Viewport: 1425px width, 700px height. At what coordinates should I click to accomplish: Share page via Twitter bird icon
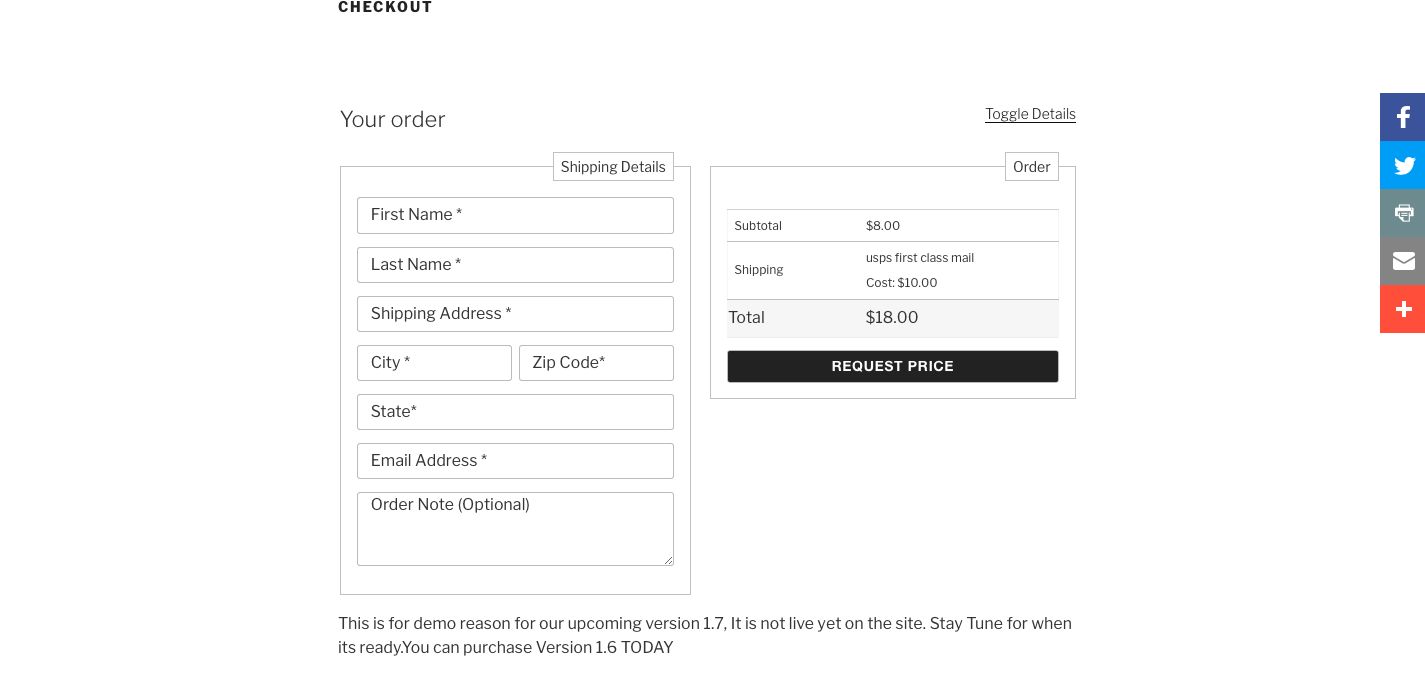tap(1403, 165)
